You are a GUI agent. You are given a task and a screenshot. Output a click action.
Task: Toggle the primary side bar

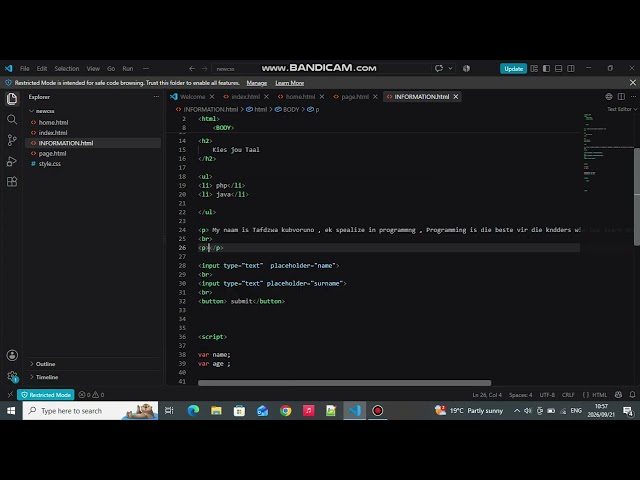[x=546, y=69]
